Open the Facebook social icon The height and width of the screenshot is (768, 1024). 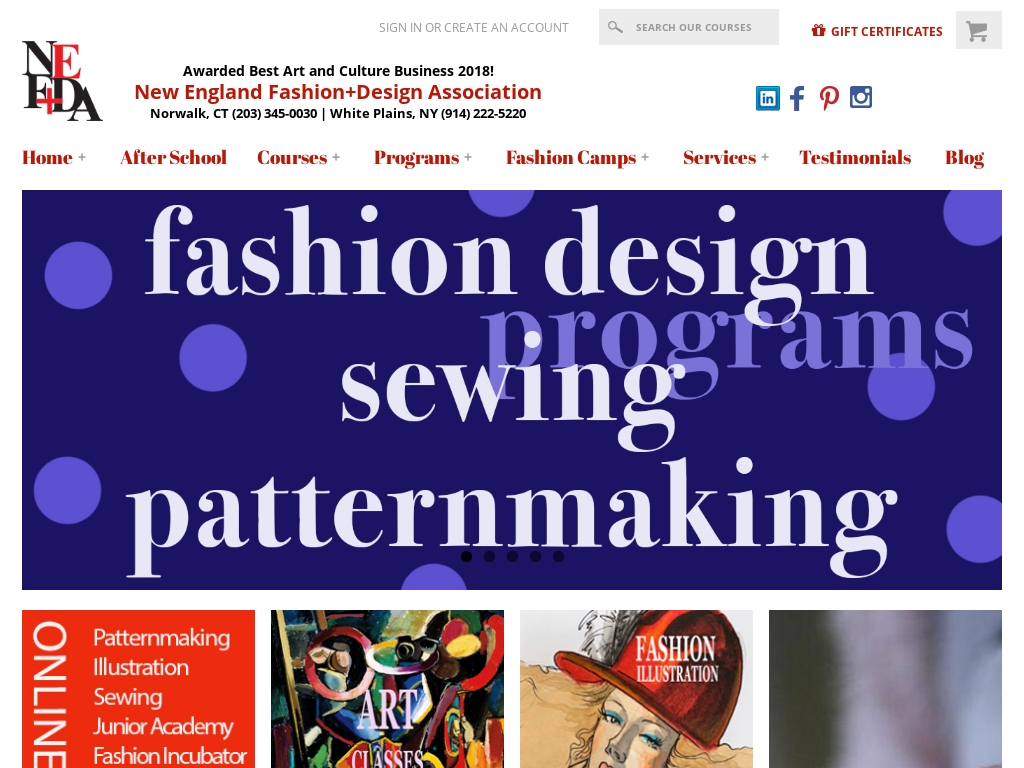coord(797,98)
